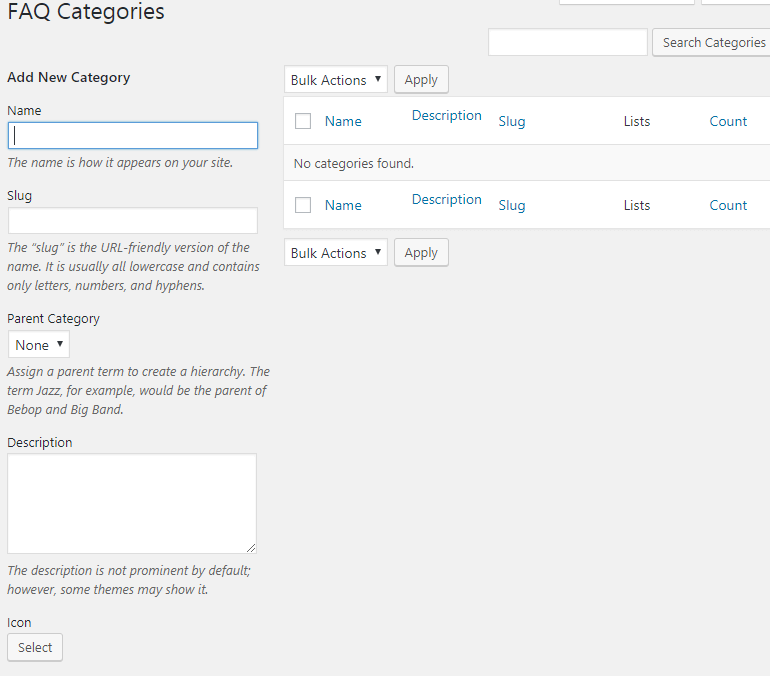The height and width of the screenshot is (676, 770).
Task: Click the search categories text box
Action: (567, 42)
